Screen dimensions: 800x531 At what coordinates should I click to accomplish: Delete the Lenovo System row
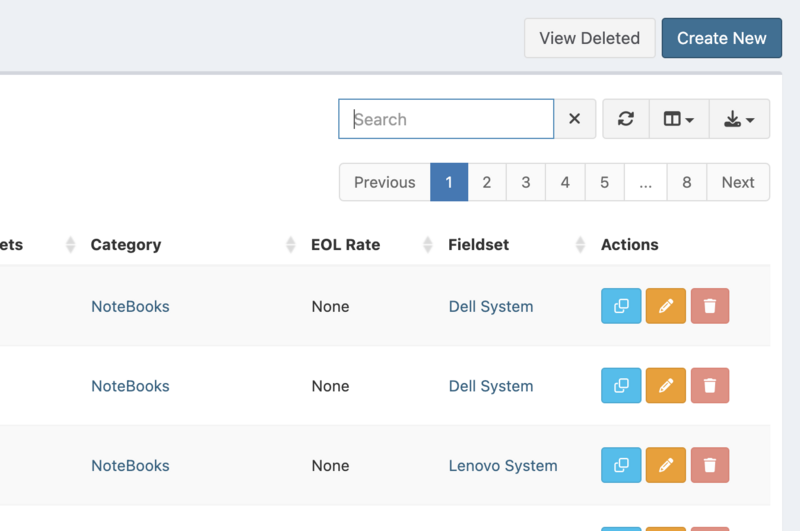[710, 465]
